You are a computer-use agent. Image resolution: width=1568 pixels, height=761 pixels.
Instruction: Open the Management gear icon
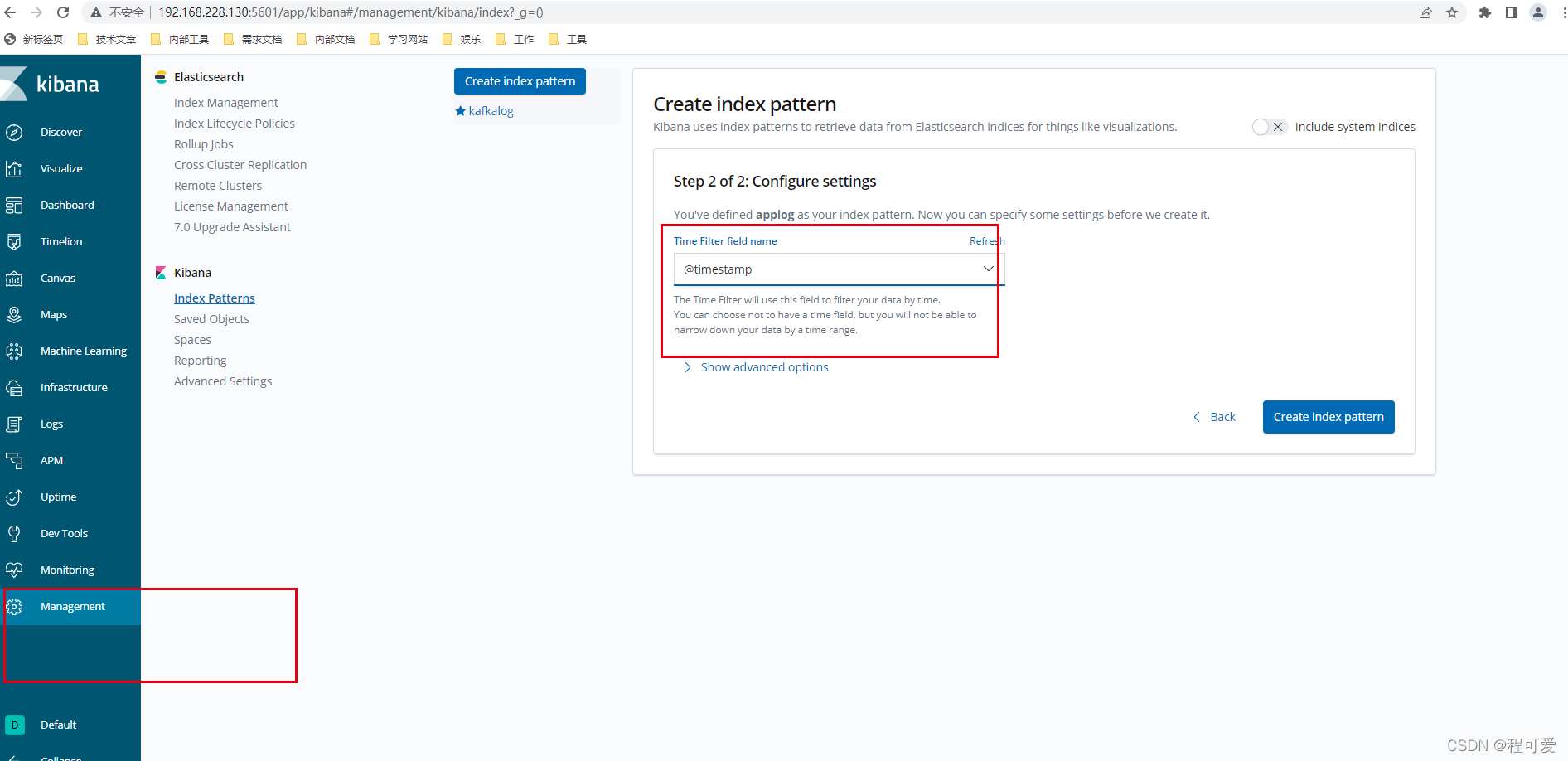[x=14, y=607]
